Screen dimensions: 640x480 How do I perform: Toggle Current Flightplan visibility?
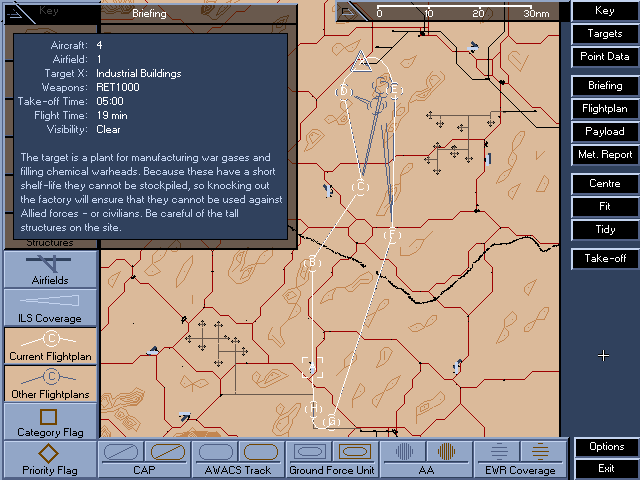50,343
